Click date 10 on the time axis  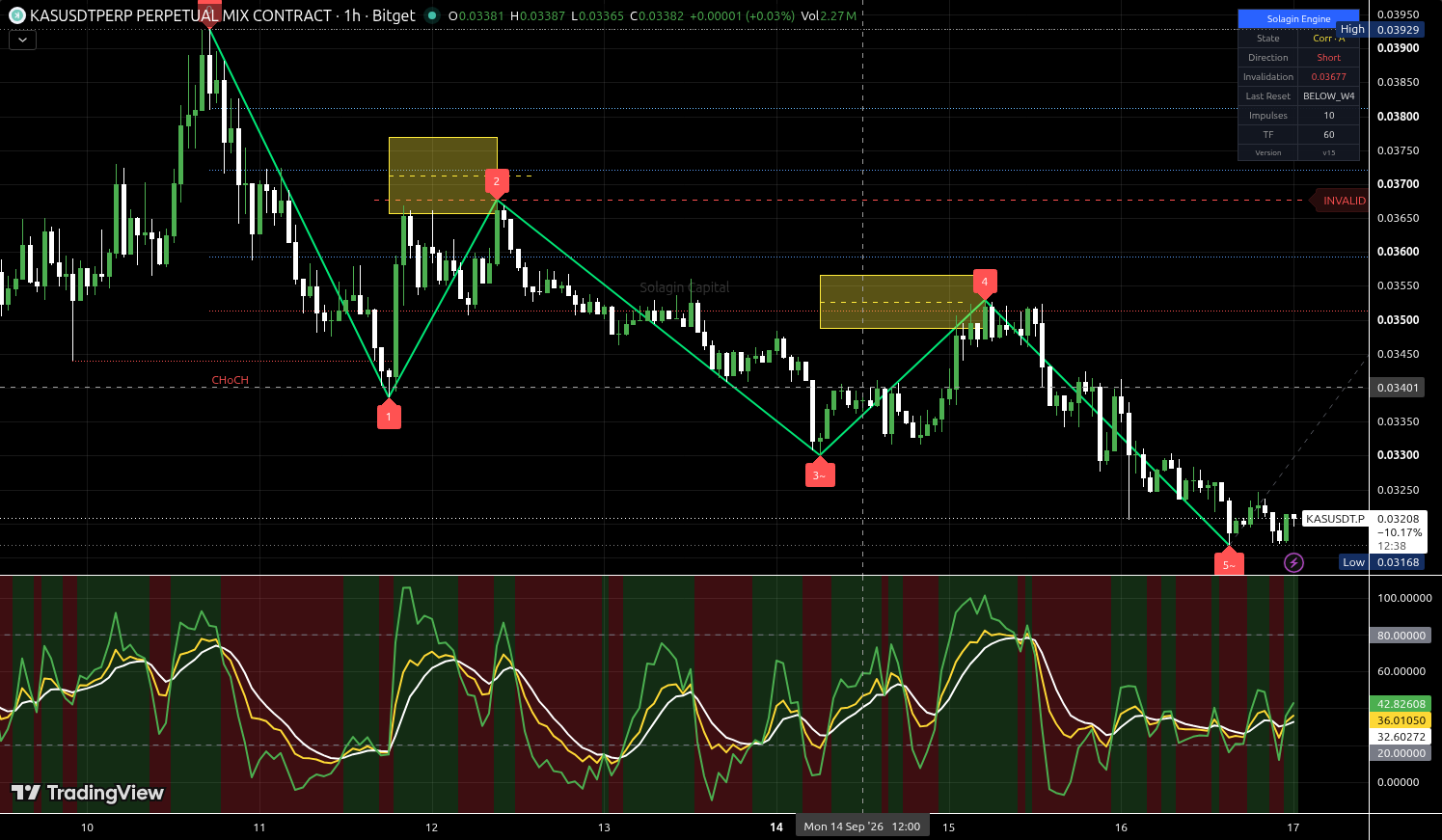[87, 827]
